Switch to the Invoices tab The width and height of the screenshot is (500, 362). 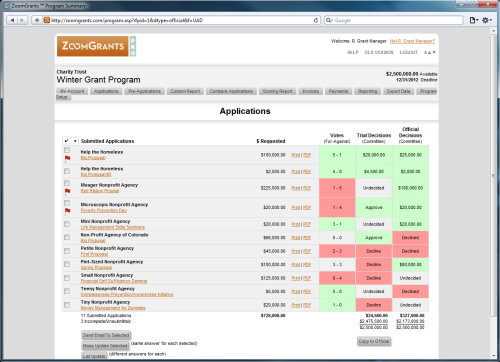coord(311,91)
